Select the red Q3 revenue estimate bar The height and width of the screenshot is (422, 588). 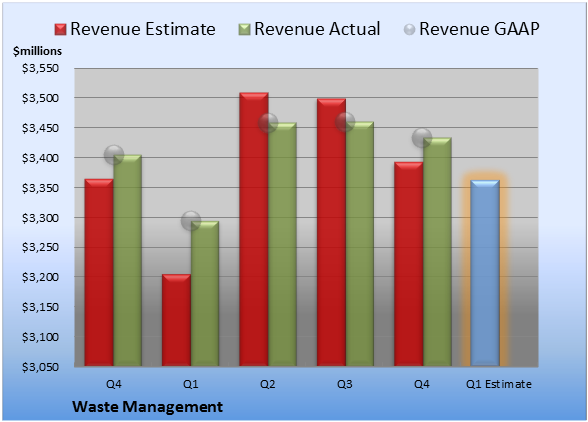click(x=332, y=232)
